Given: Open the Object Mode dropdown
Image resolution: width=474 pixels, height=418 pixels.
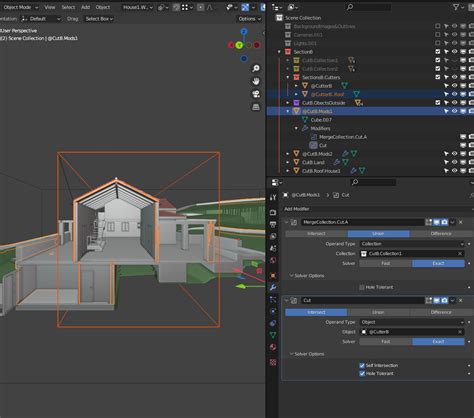Looking at the screenshot, I should [20, 7].
